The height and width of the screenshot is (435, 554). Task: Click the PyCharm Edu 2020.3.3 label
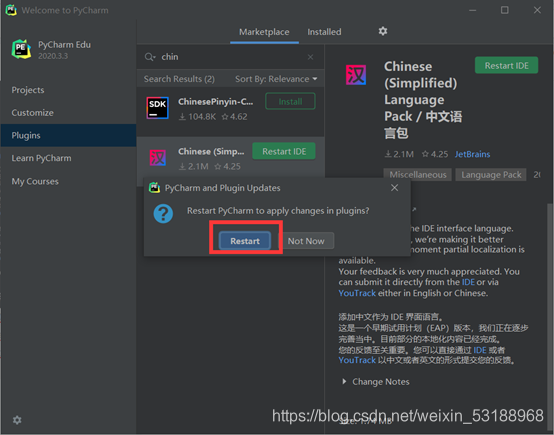coord(64,50)
